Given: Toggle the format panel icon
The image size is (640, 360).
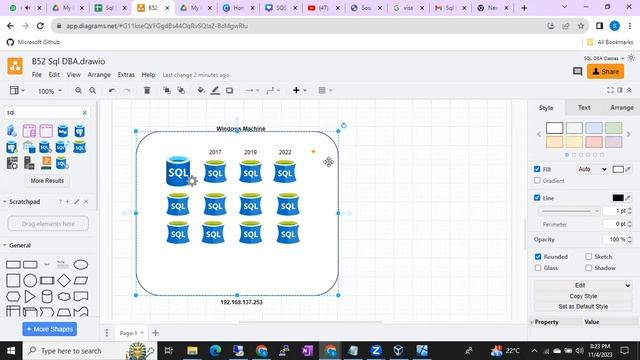Looking at the screenshot, I should click(x=620, y=90).
